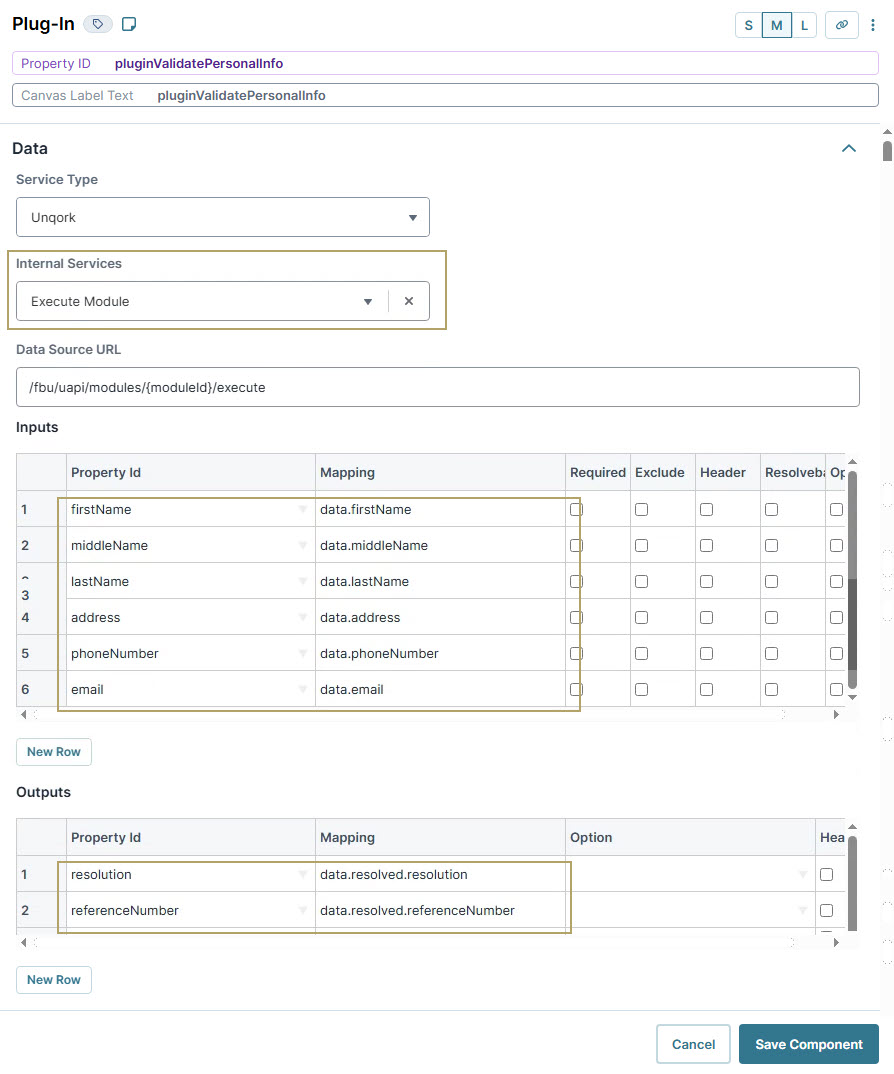
Task: Click the tag icon next to Plug-In title
Action: pos(97,23)
